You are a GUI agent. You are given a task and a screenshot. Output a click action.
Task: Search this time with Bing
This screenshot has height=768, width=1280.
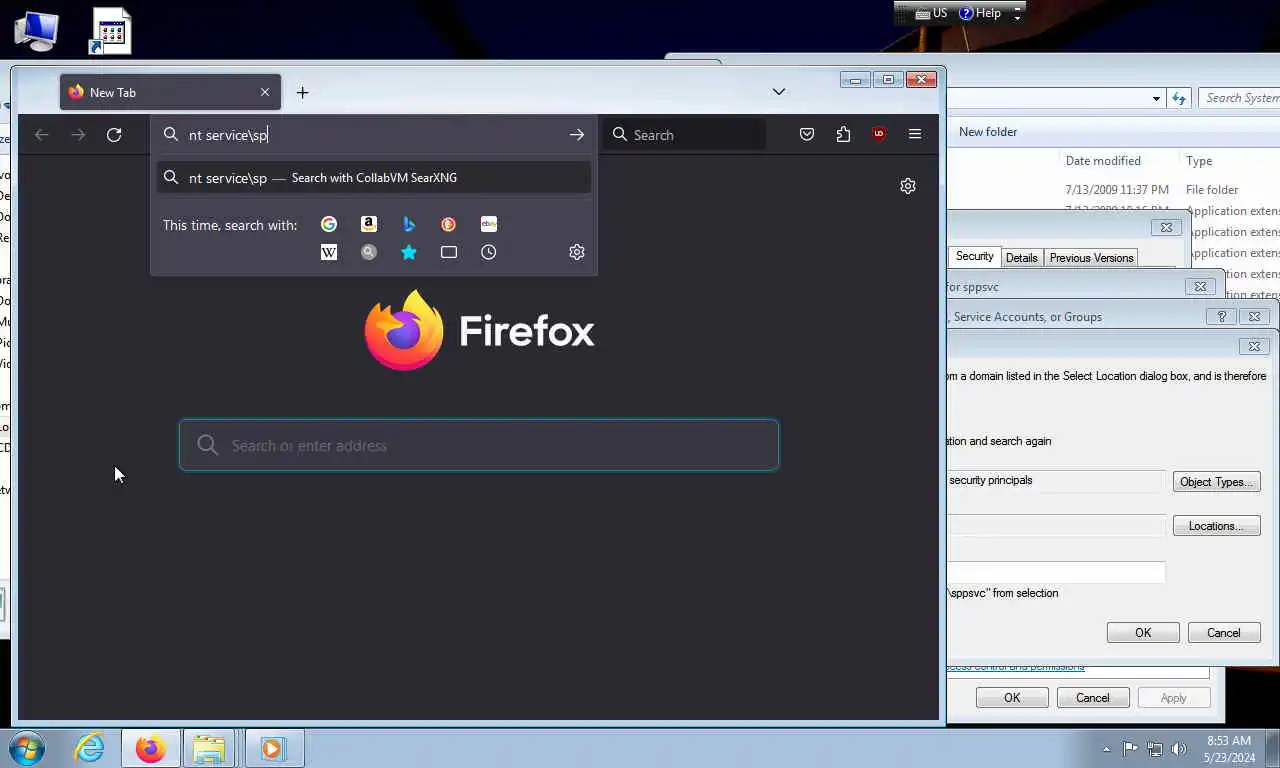409,224
